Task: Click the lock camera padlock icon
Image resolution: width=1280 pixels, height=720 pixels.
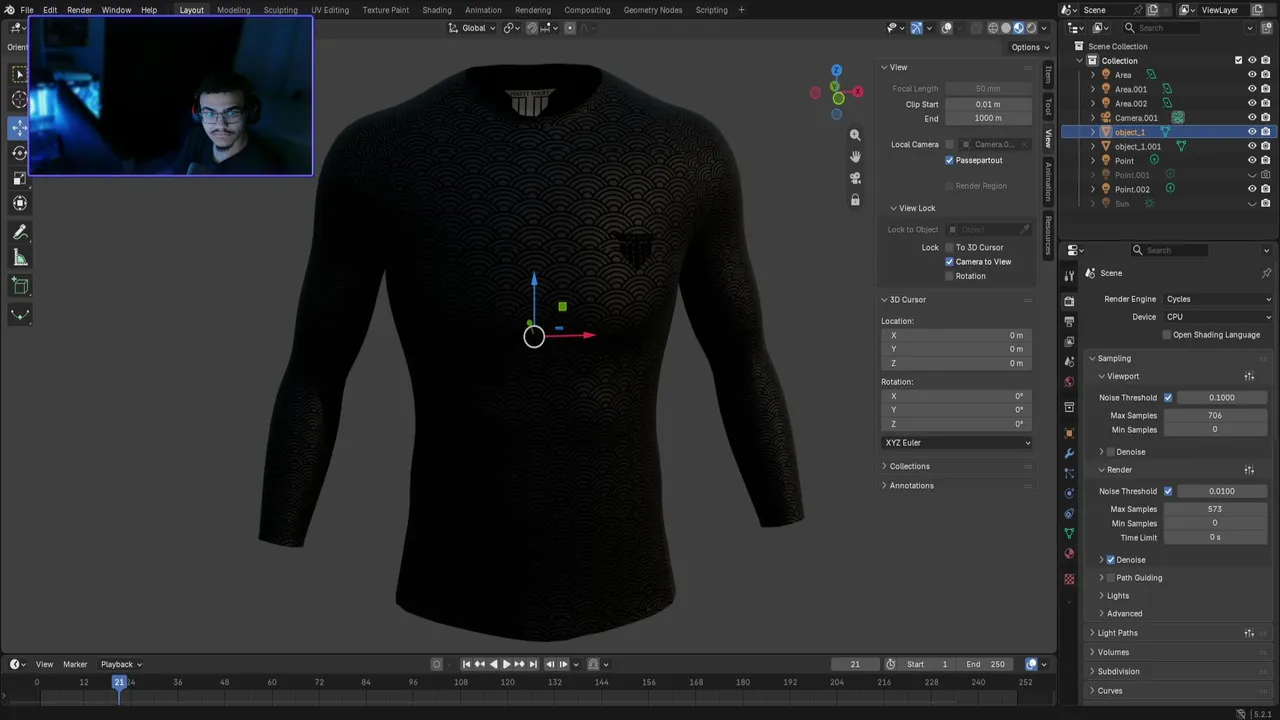Action: pyautogui.click(x=855, y=200)
